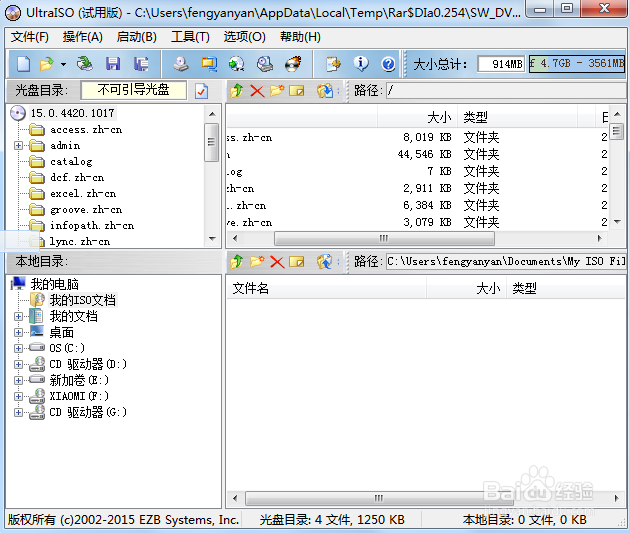Click the Convert image format icon

pyautogui.click(x=237, y=64)
